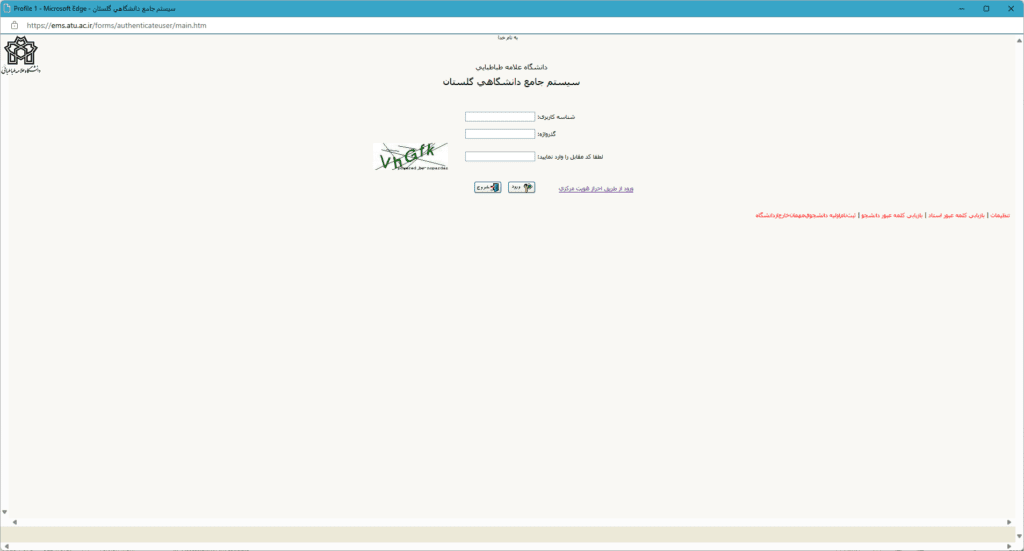
Task: Click the Allameh Tabataba'i University logo
Action: pyautogui.click(x=21, y=55)
